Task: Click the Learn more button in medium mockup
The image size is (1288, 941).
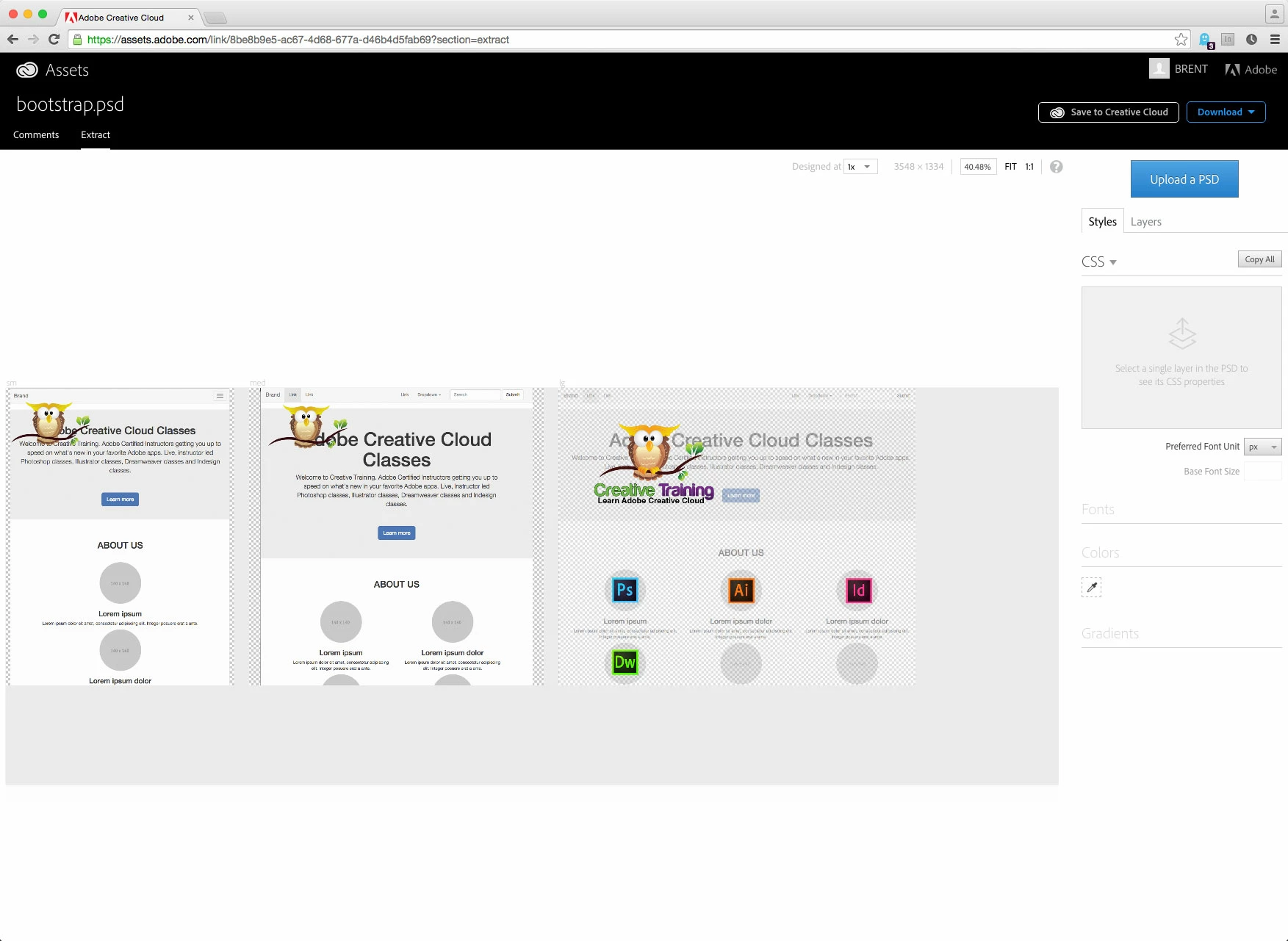Action: coord(397,533)
